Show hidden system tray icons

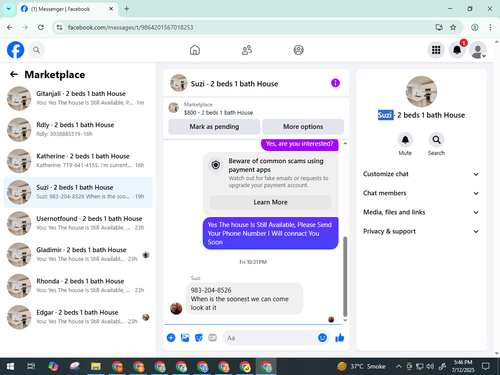click(x=398, y=367)
